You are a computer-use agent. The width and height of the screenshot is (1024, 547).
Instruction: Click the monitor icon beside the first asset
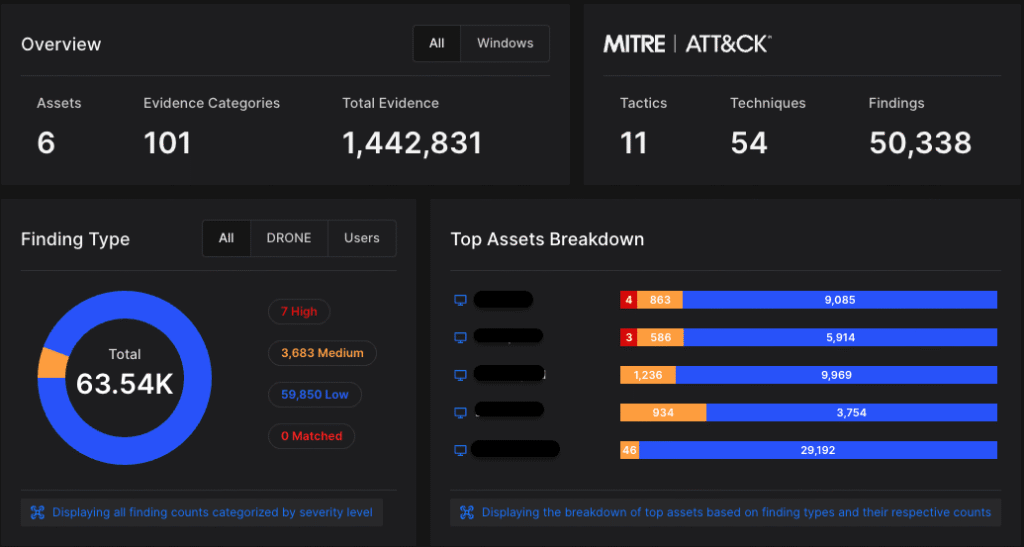pyautogui.click(x=461, y=300)
